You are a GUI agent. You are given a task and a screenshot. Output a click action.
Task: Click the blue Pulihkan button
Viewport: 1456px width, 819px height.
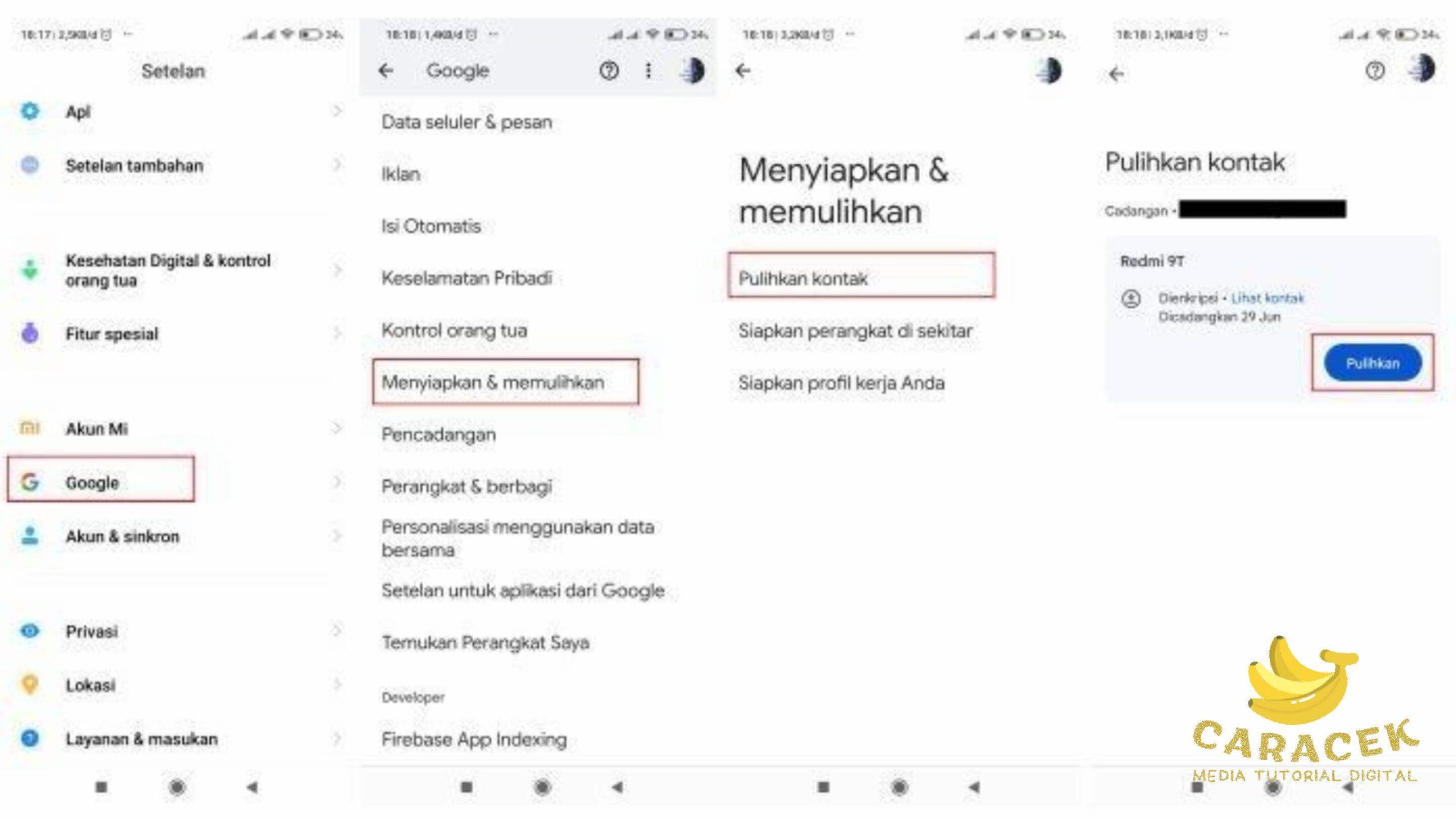[1372, 363]
